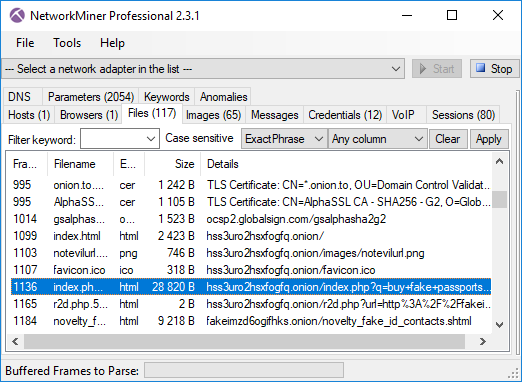Screen dimensions: 522x382
Task: Select the index.php frame 1136 row
Action: 251,287
